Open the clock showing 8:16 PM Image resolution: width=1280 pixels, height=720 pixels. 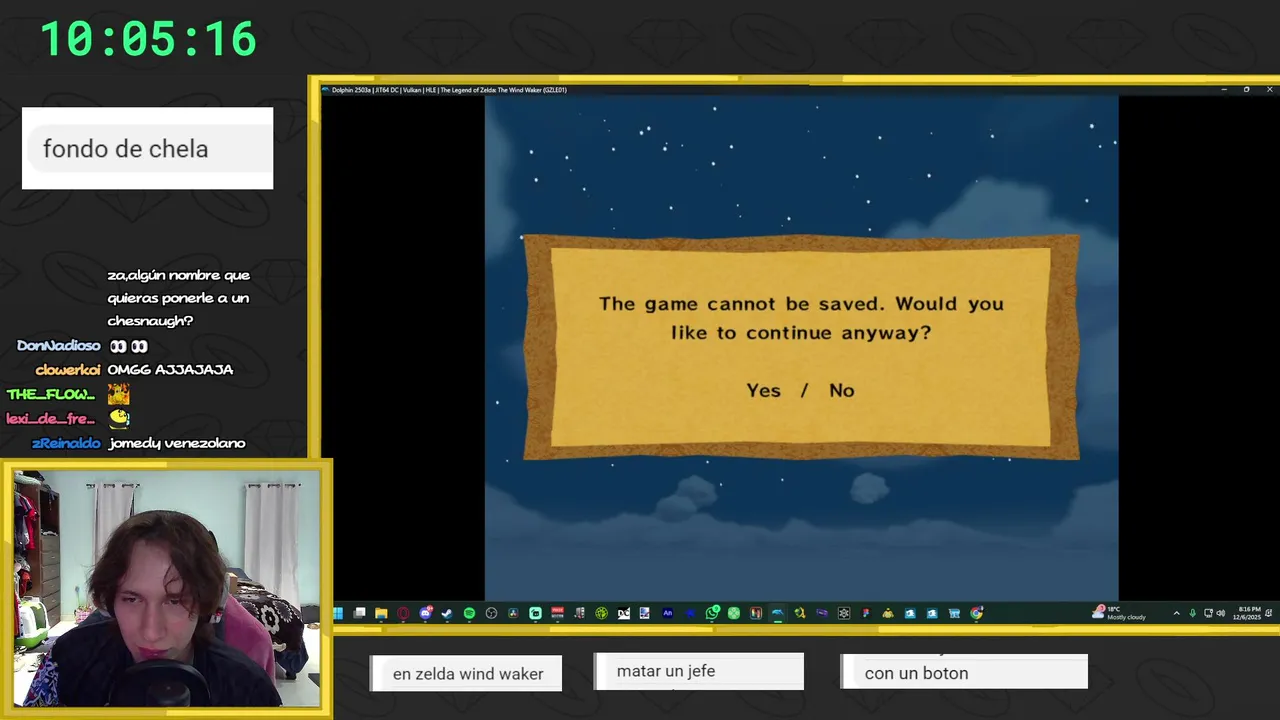click(x=1249, y=613)
